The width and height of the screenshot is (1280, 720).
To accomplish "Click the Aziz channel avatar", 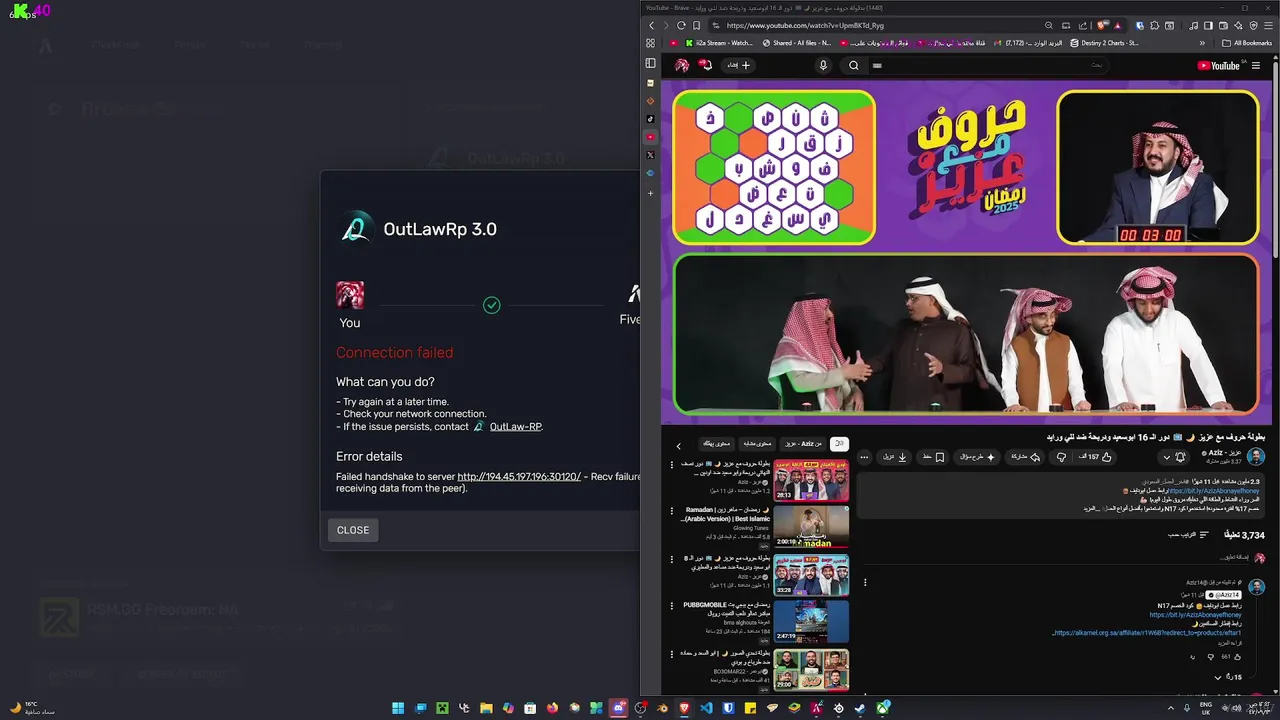I will tap(1256, 456).
